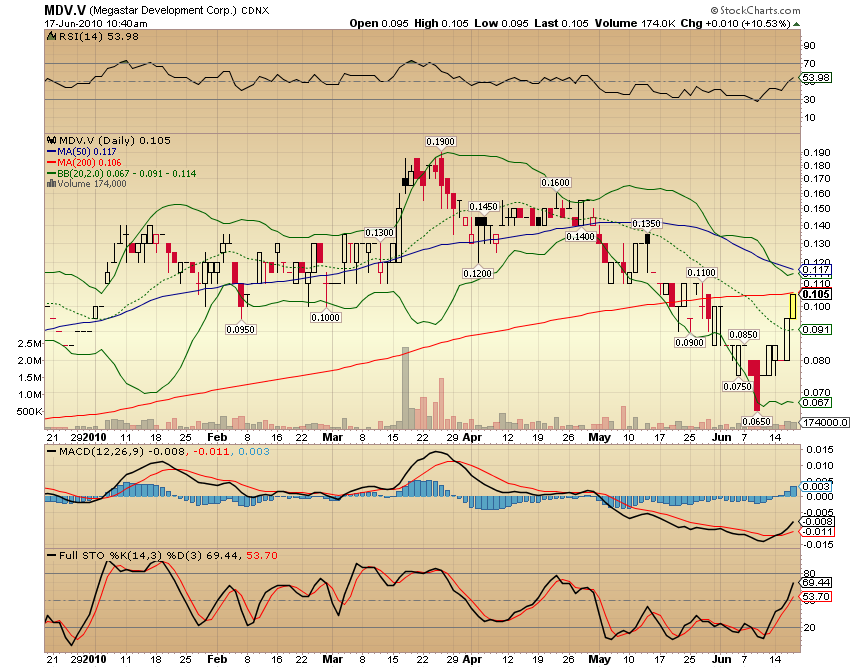This screenshot has width=850, height=668.
Task: Click the 0.1200 low price annotation
Action: click(478, 273)
